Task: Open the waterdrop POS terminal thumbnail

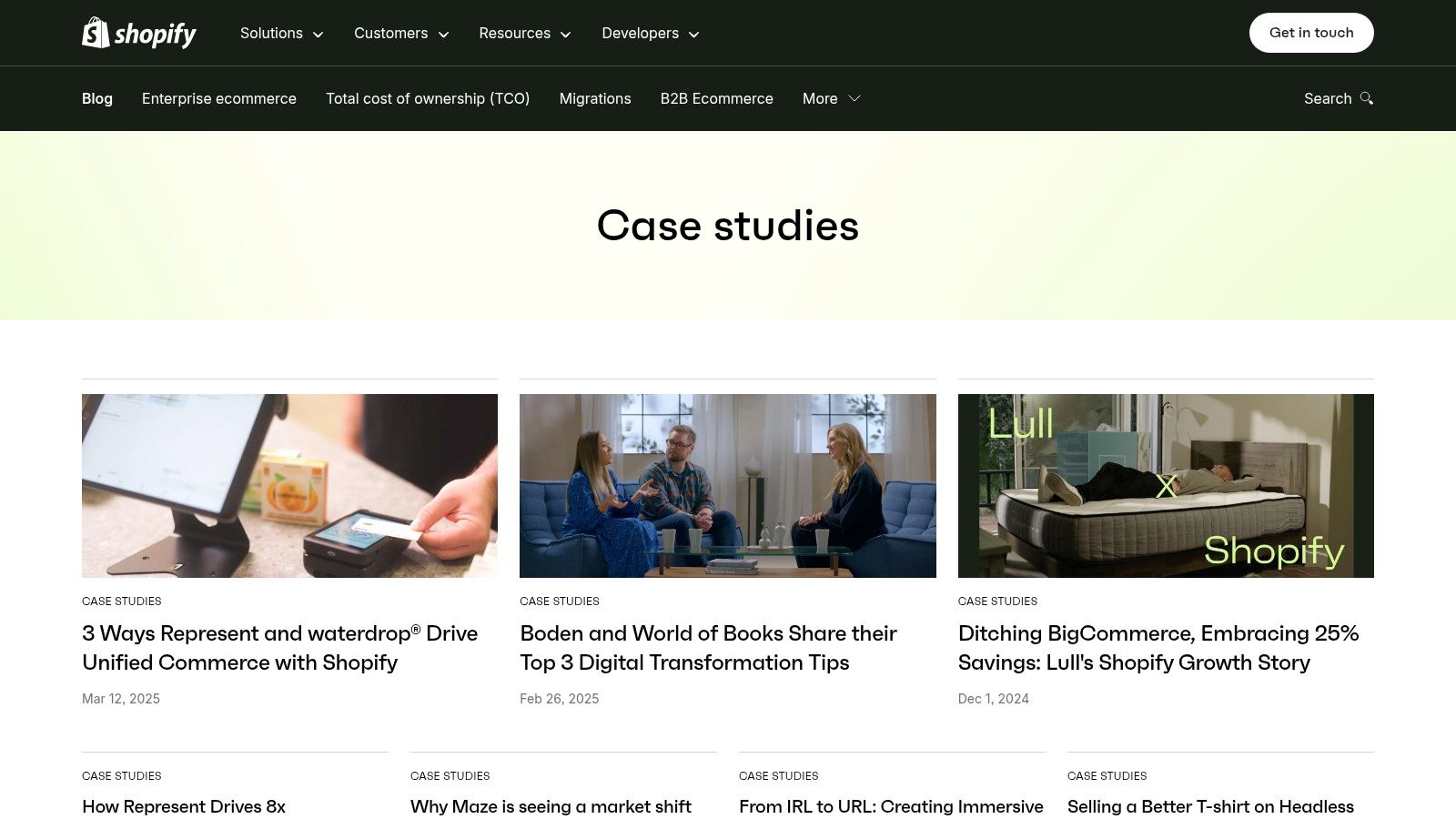Action: [x=289, y=486]
